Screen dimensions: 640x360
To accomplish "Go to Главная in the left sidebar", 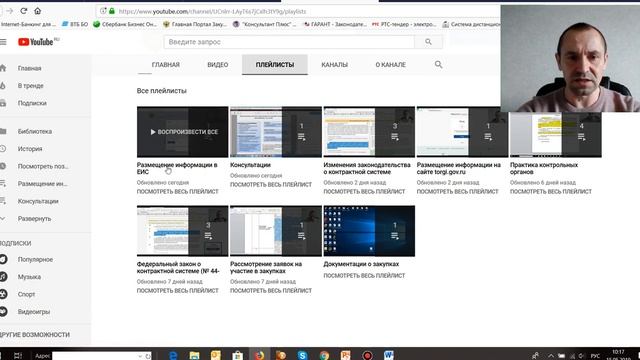I will (x=29, y=68).
